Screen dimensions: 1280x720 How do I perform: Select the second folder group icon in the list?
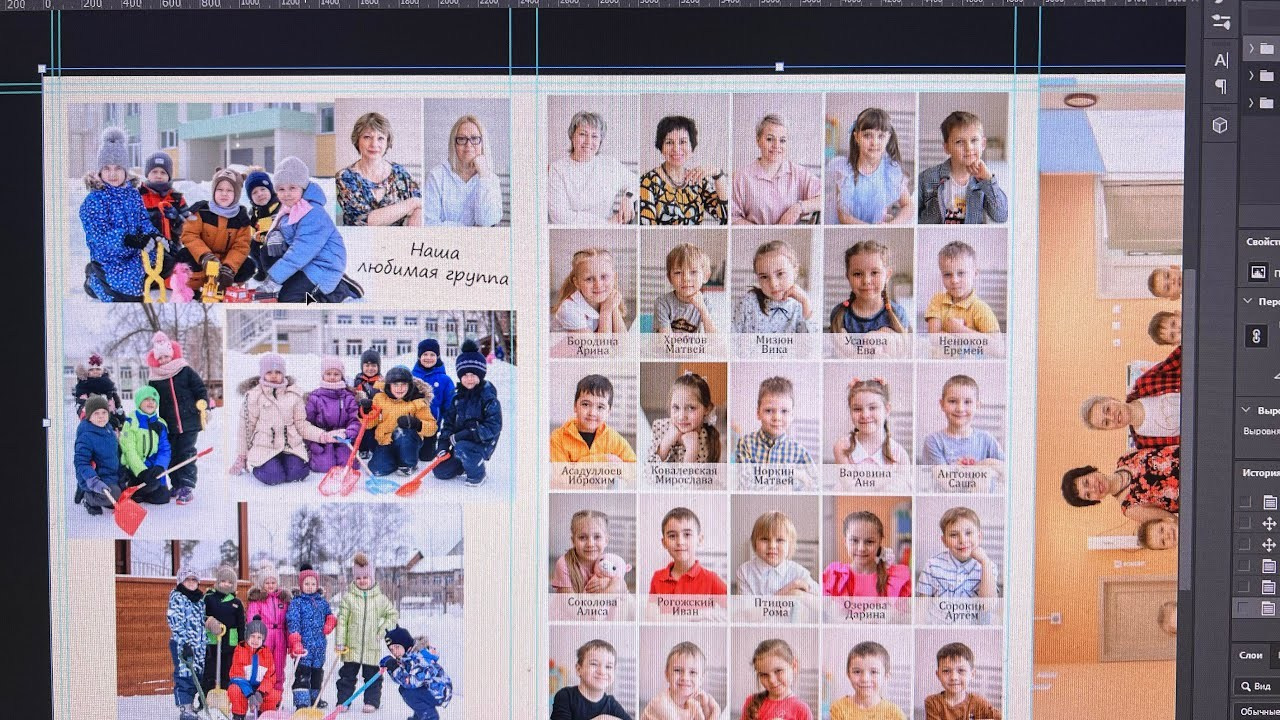pyautogui.click(x=1267, y=76)
